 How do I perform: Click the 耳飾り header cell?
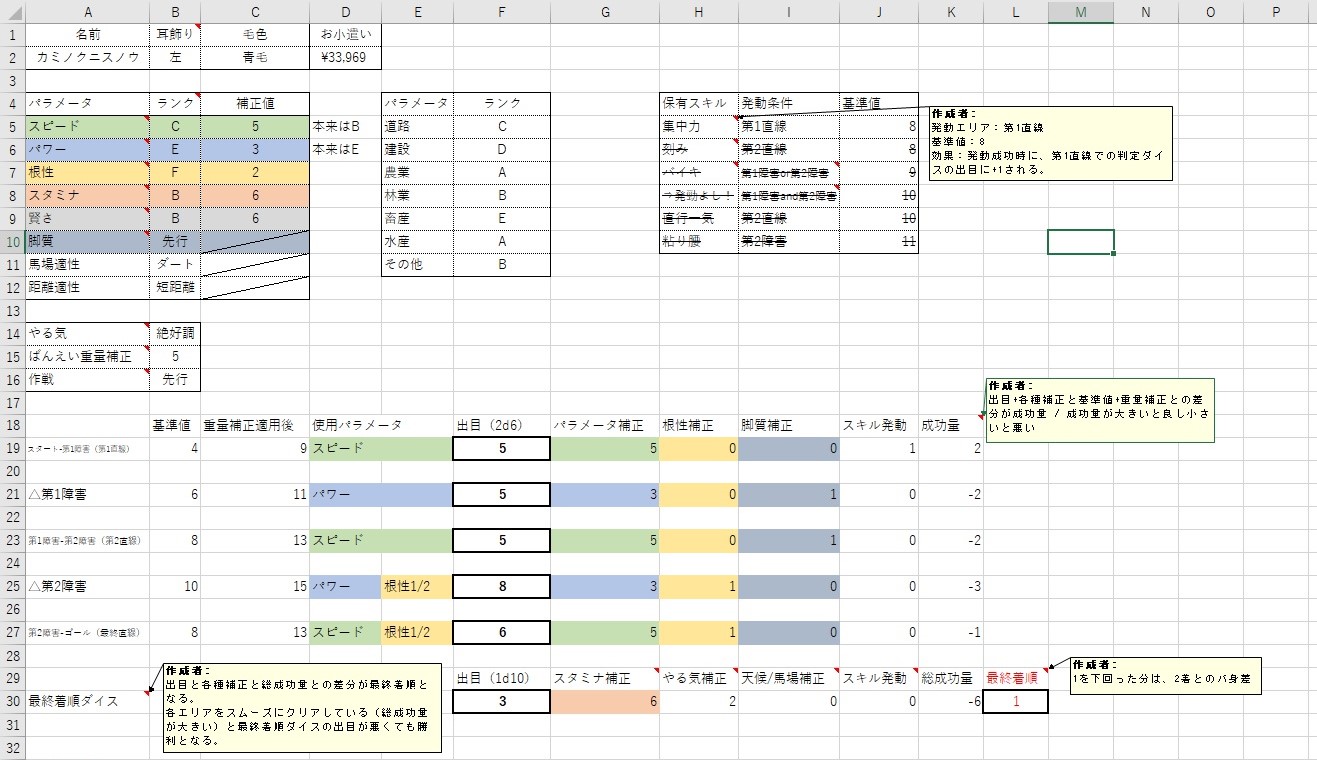pyautogui.click(x=175, y=35)
